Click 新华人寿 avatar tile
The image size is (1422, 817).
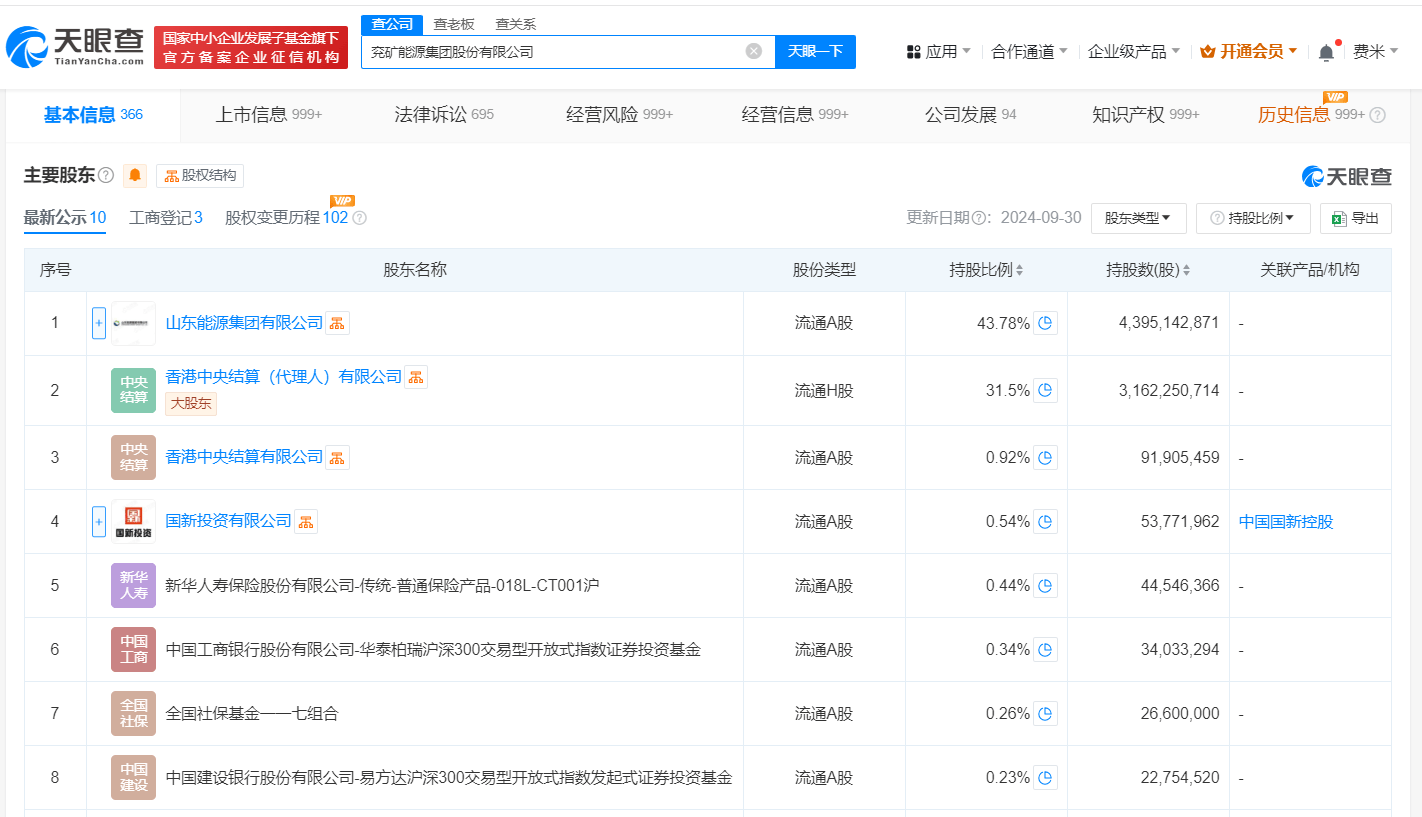[x=133, y=585]
